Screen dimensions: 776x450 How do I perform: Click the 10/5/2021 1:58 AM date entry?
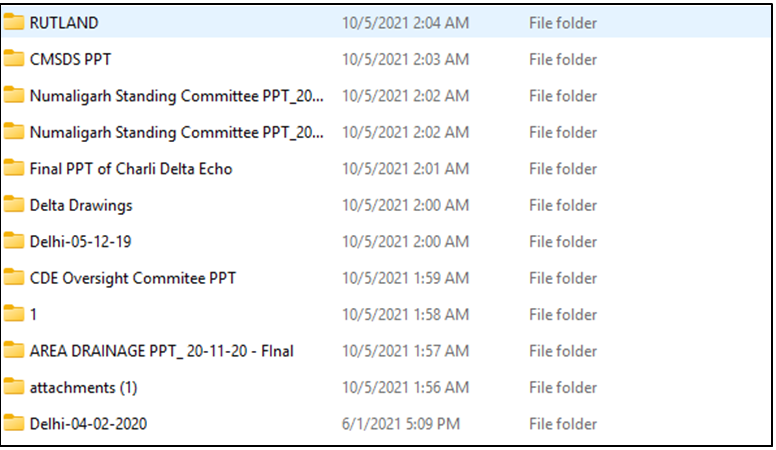405,314
